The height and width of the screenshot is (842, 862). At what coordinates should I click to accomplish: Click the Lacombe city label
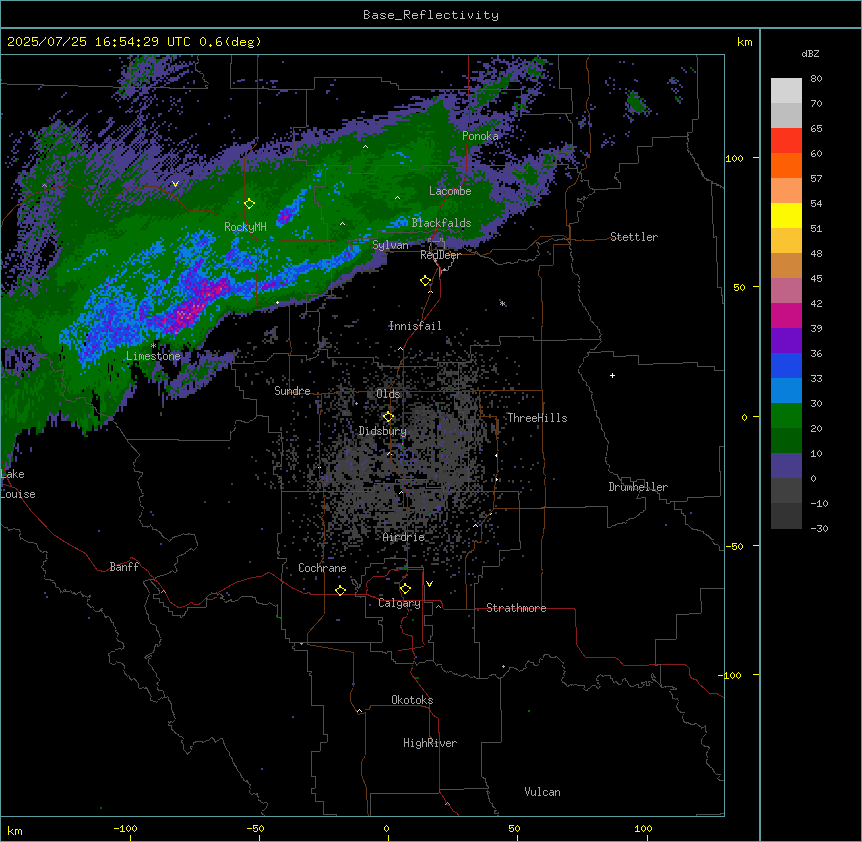[x=450, y=191]
